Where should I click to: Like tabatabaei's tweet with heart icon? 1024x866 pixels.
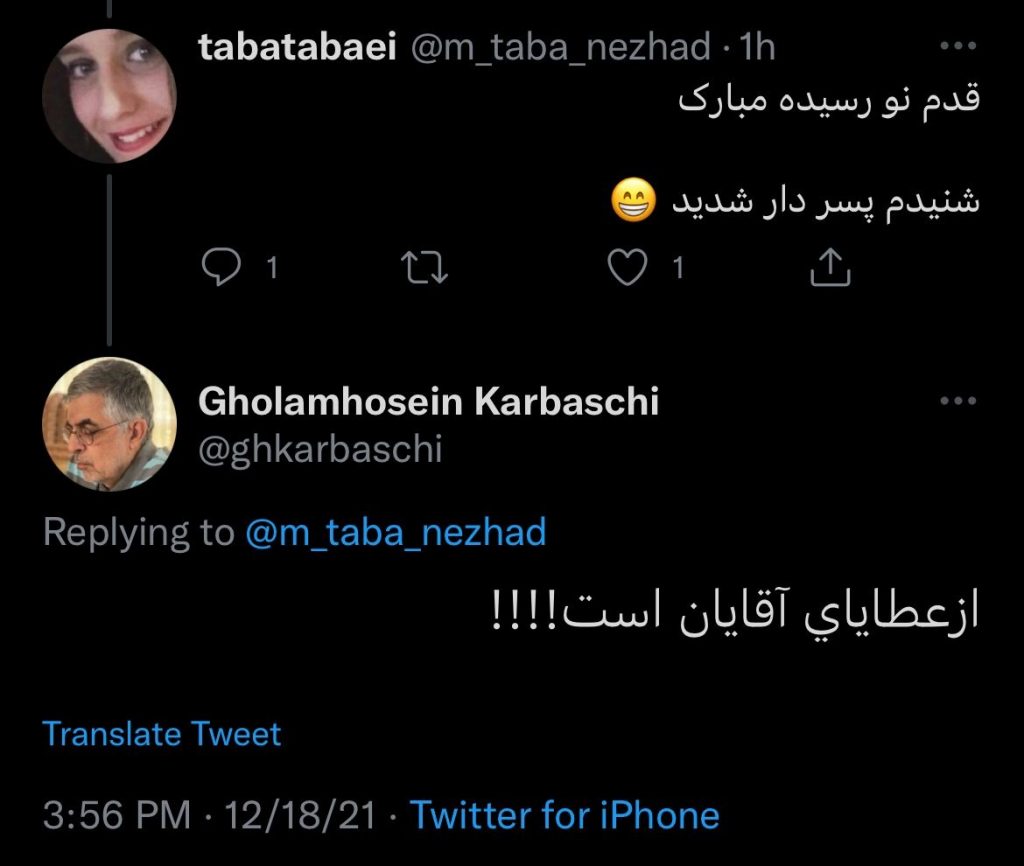click(628, 267)
